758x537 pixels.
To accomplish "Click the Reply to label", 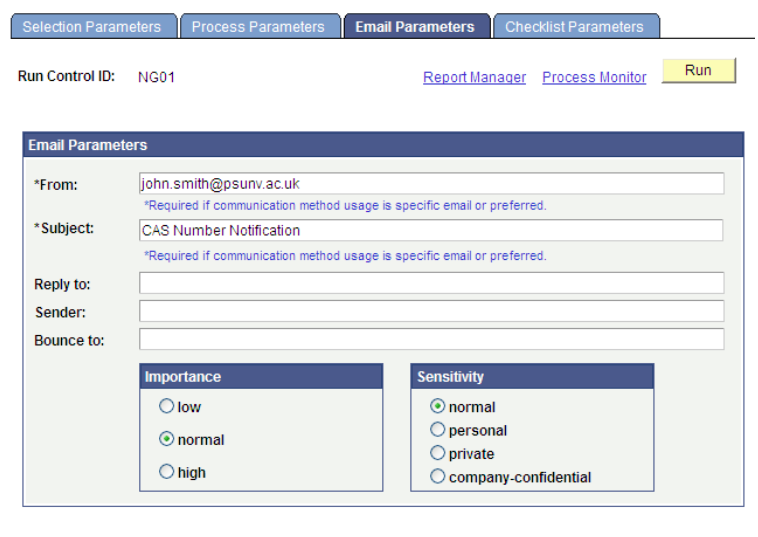I will [62, 284].
